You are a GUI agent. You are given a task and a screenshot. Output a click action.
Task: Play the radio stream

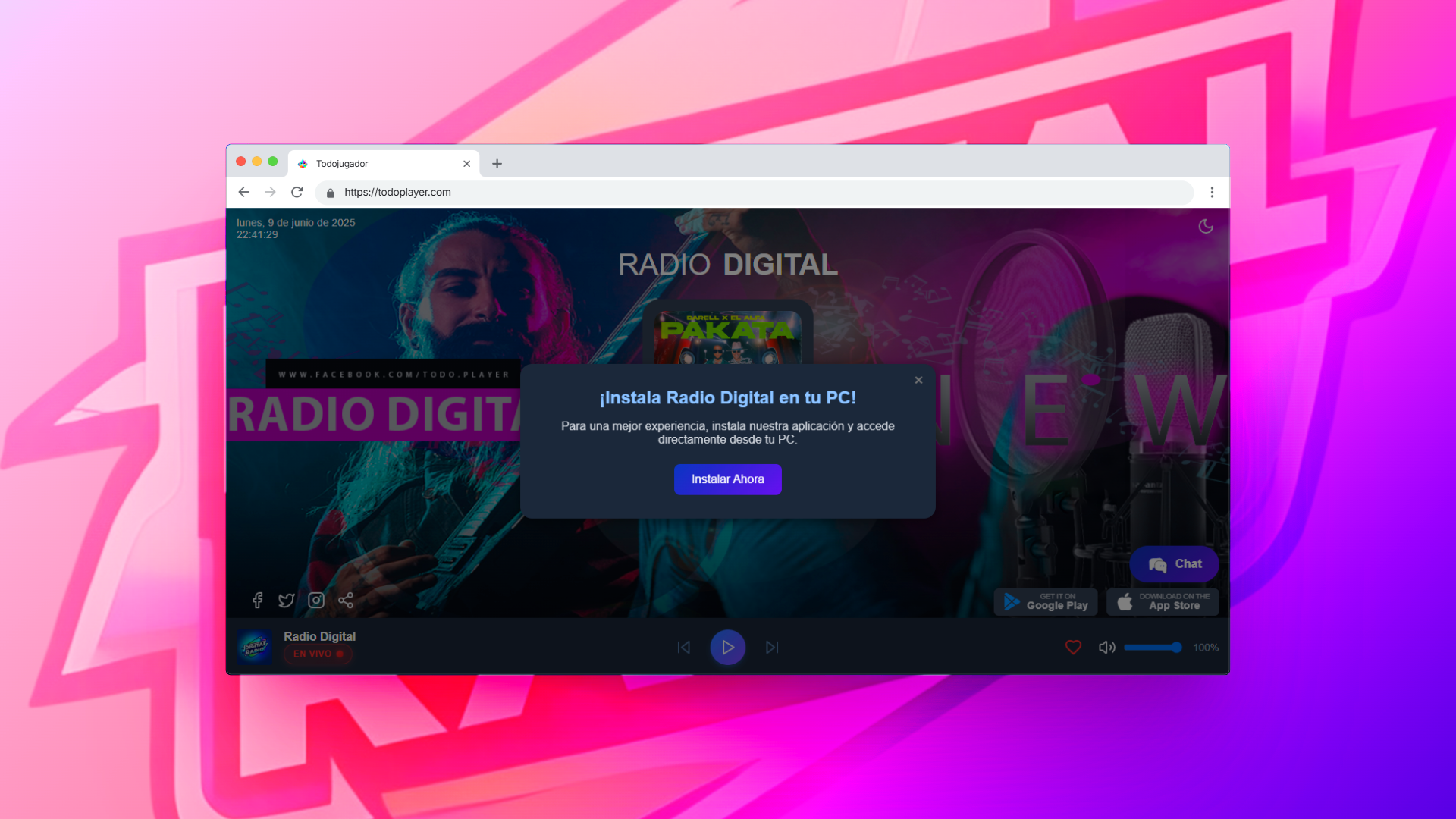tap(727, 648)
